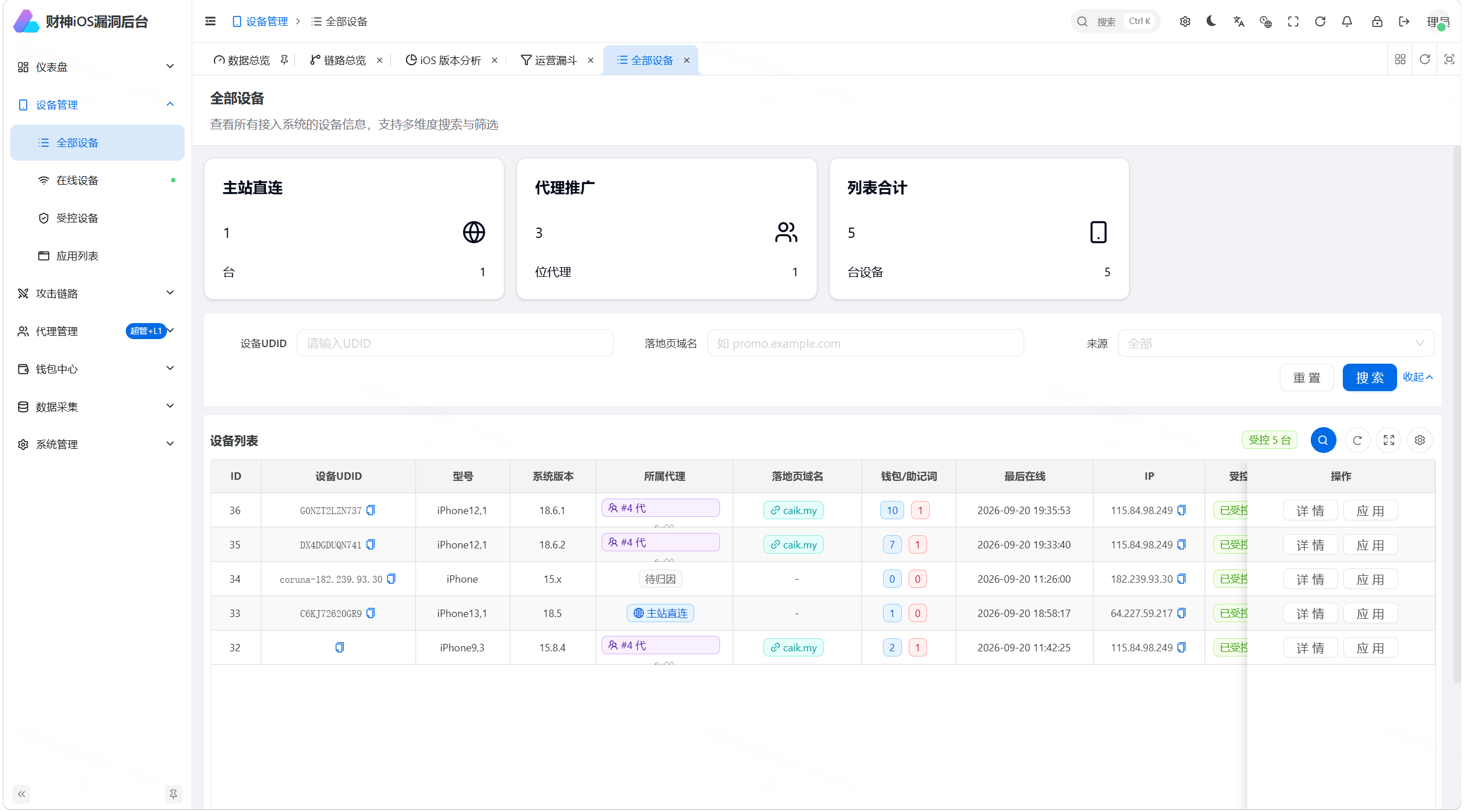Refresh the device list table
The height and width of the screenshot is (812, 1464).
coord(1357,440)
